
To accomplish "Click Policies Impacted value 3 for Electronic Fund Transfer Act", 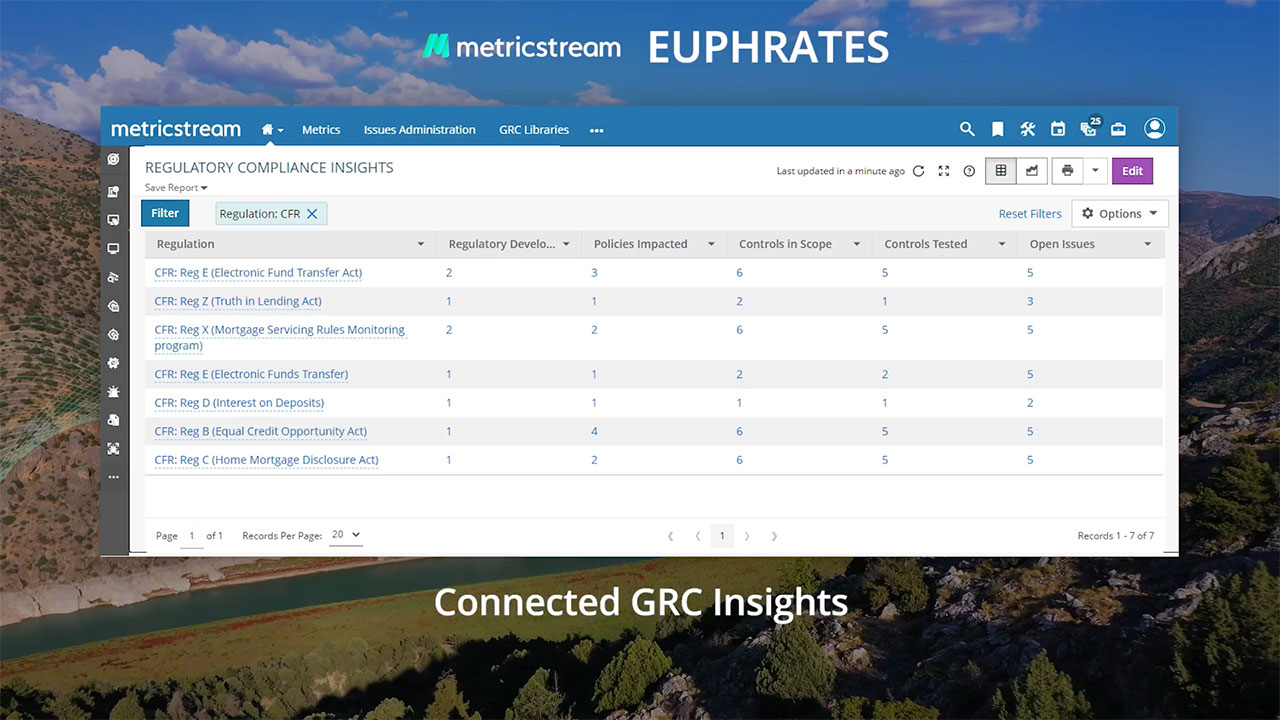I will [x=594, y=273].
